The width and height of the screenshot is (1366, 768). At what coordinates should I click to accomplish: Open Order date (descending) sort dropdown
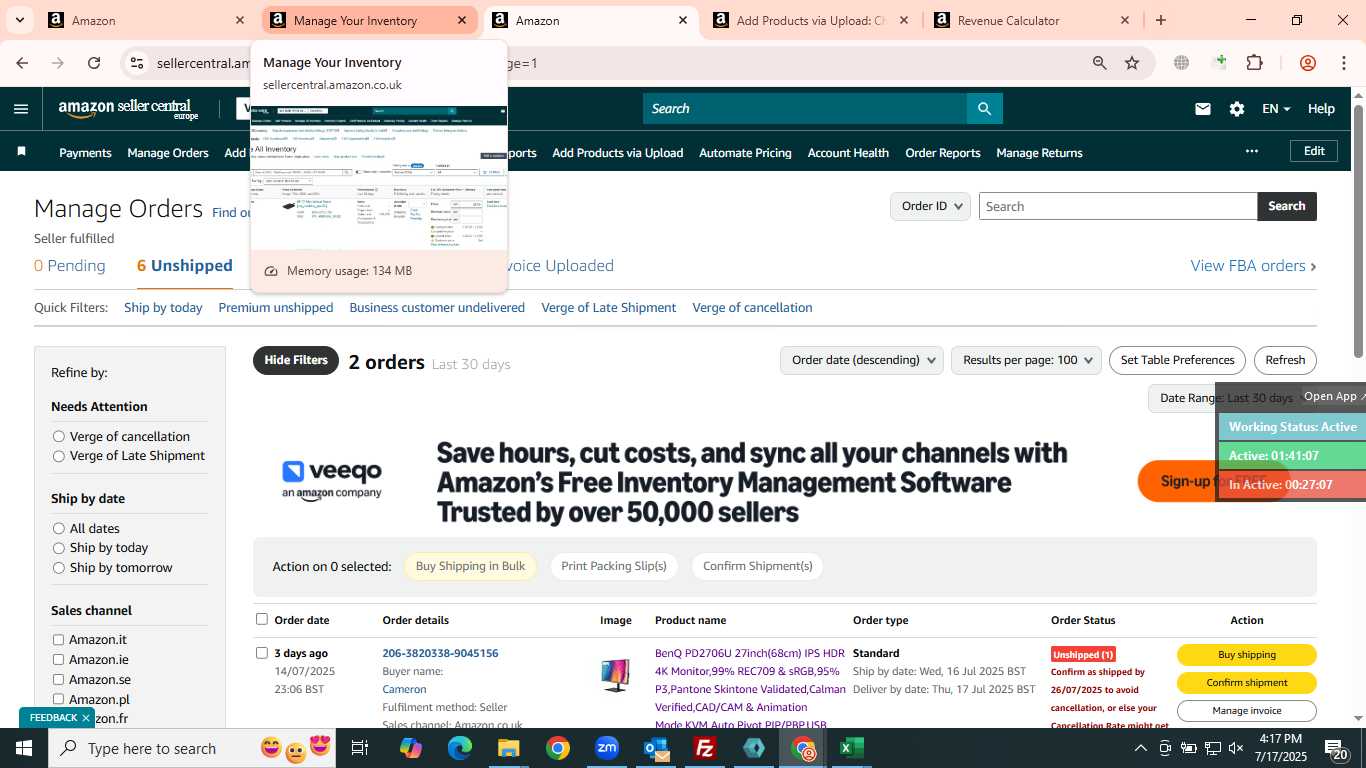point(861,360)
